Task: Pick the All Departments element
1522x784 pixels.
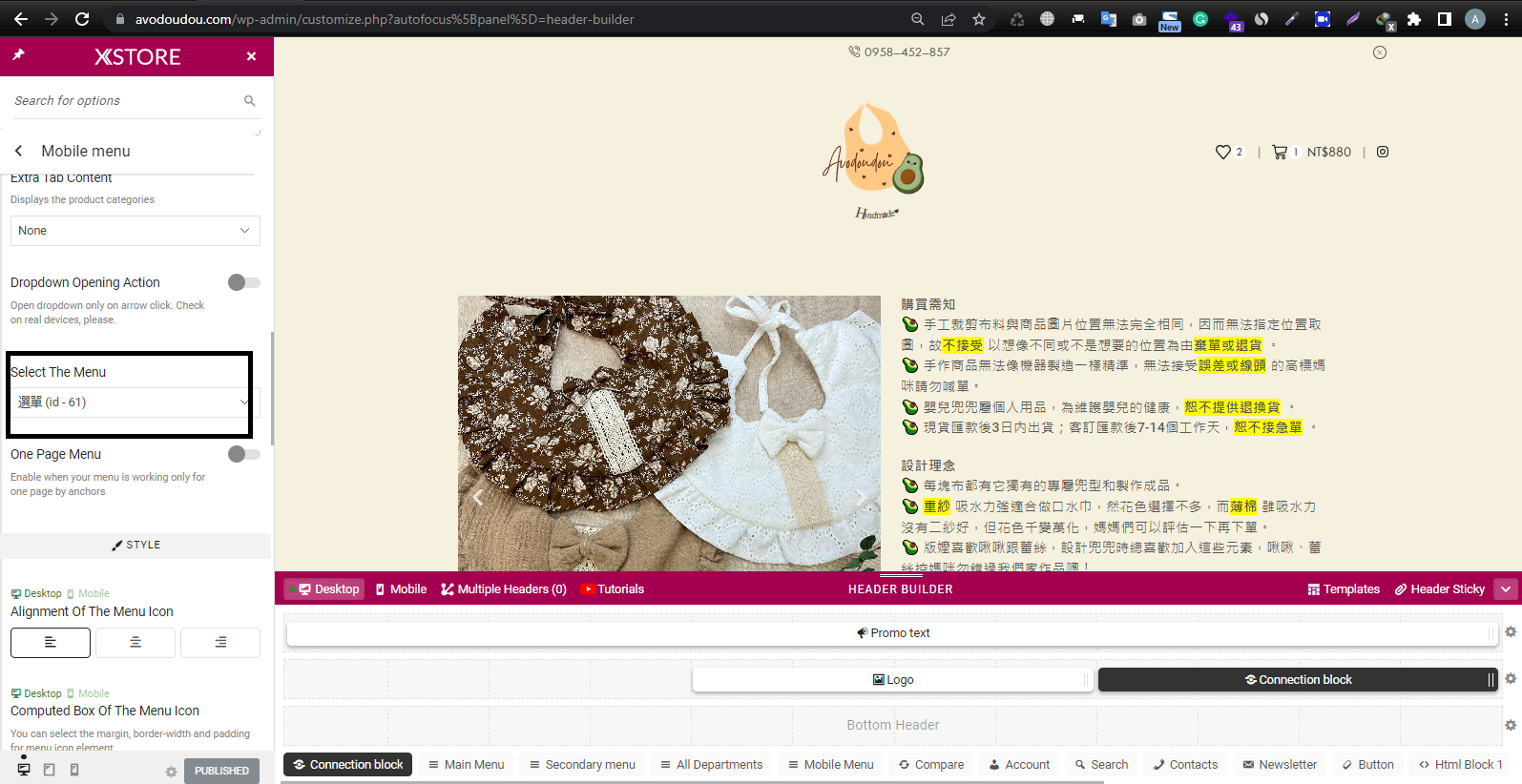Action: 712,765
